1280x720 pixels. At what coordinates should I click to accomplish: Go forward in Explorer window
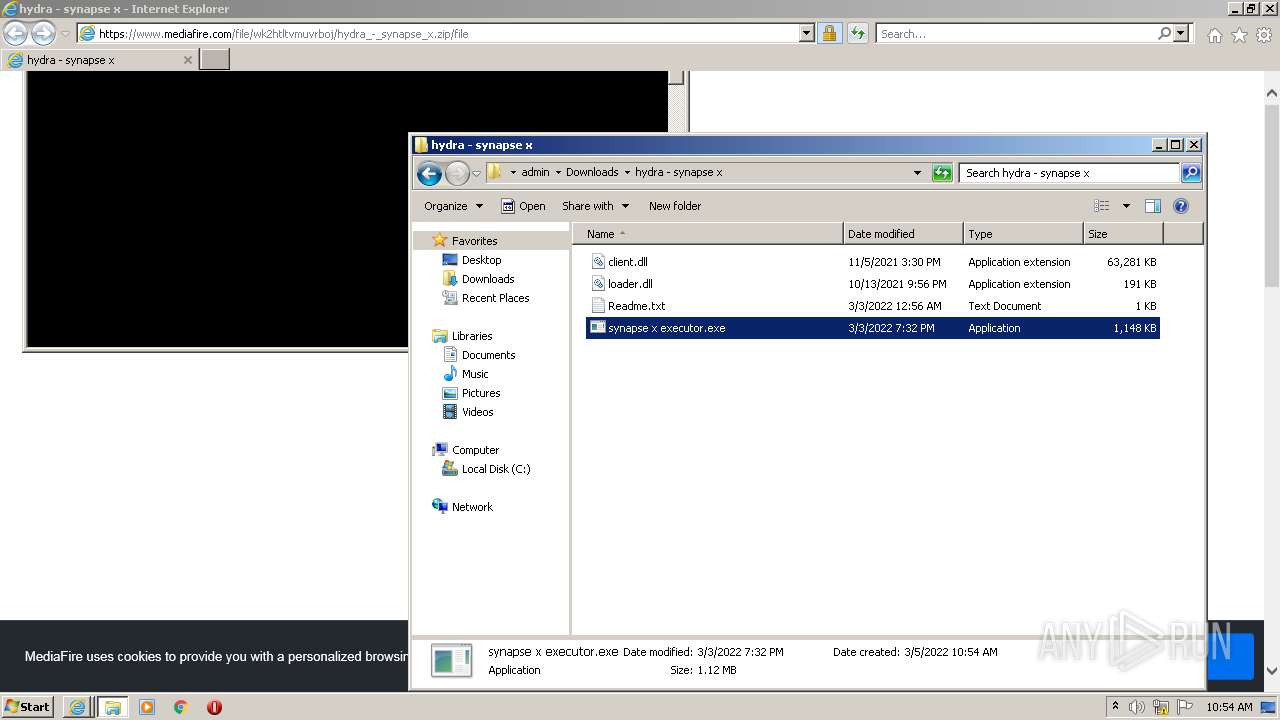457,173
